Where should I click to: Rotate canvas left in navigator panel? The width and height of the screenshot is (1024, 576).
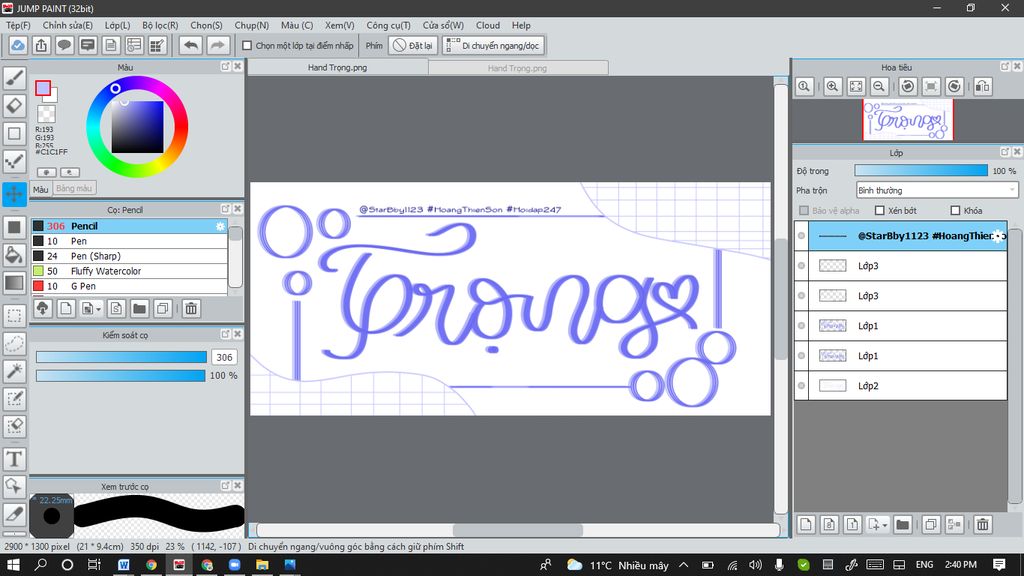907,86
